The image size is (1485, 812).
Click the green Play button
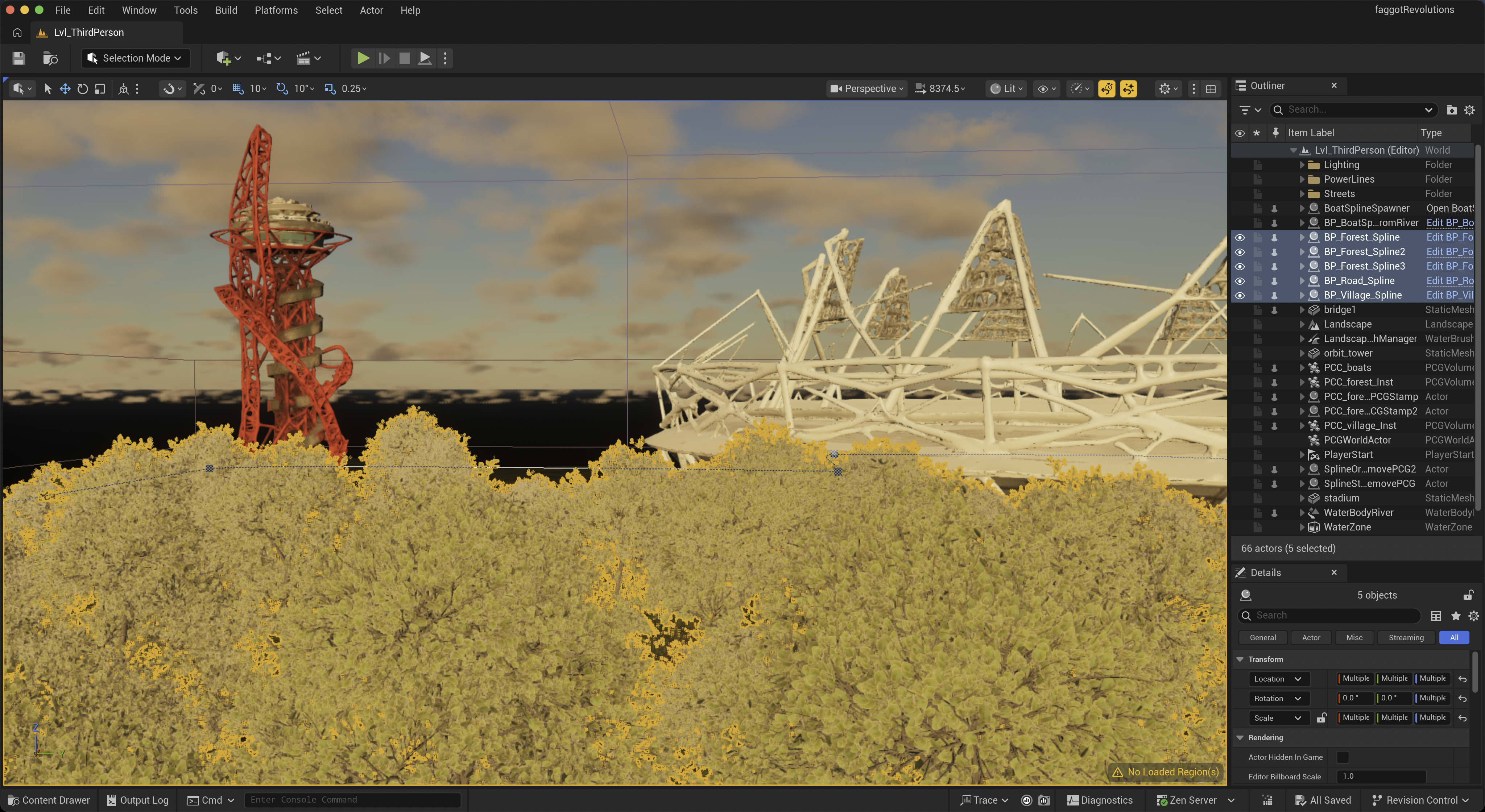(x=363, y=58)
